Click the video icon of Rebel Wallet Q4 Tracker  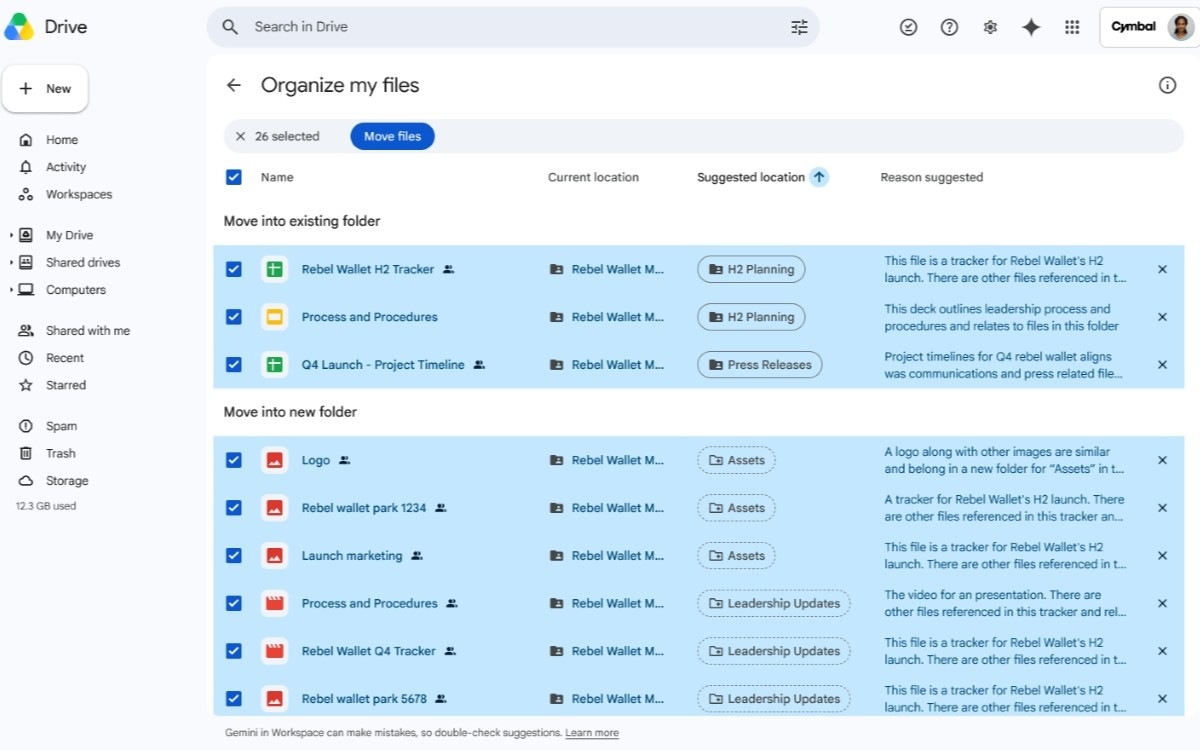(x=274, y=651)
